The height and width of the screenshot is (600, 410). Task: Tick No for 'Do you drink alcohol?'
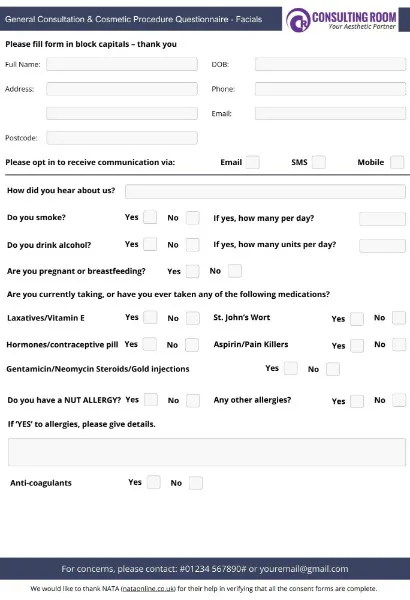193,245
